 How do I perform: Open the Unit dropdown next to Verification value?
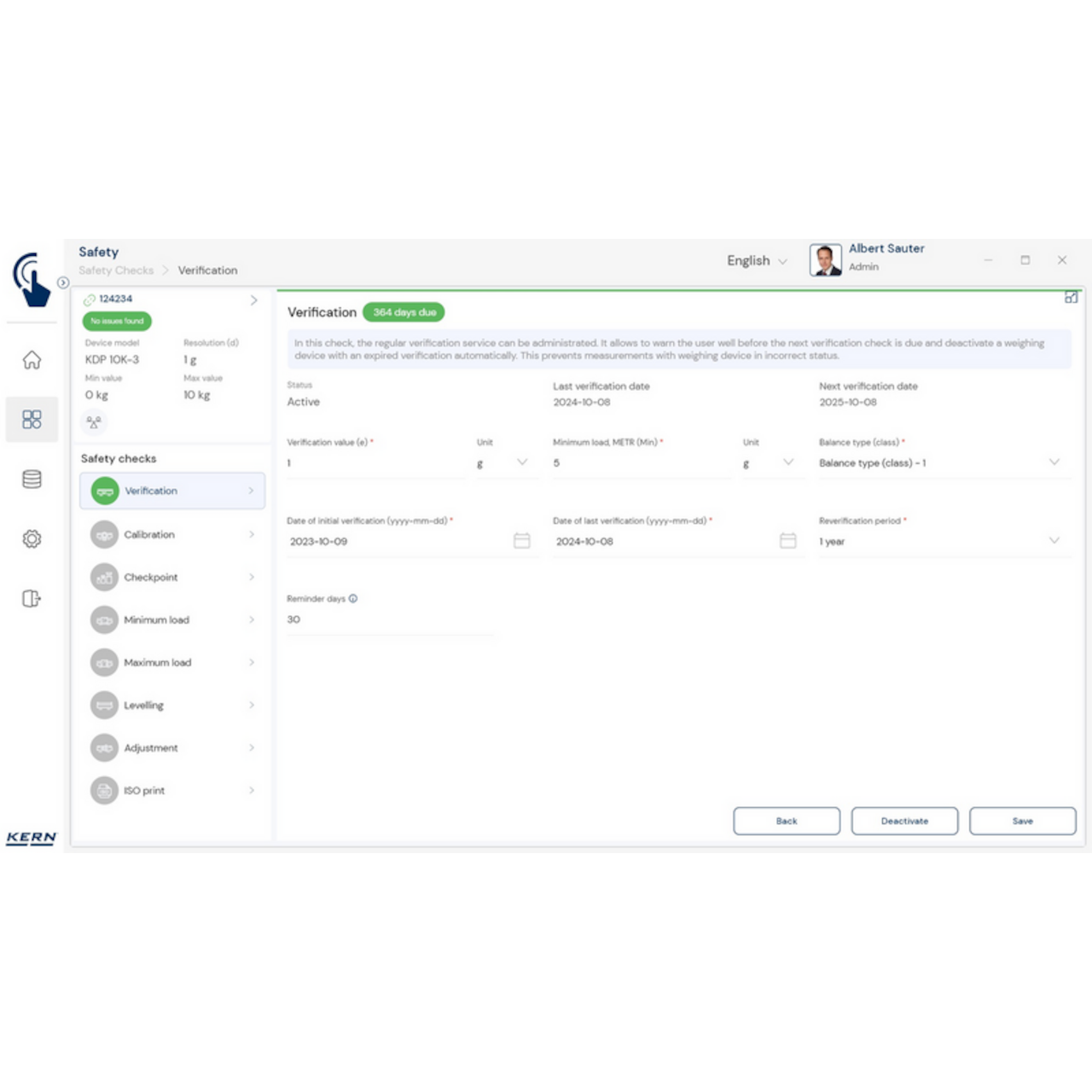coord(521,462)
